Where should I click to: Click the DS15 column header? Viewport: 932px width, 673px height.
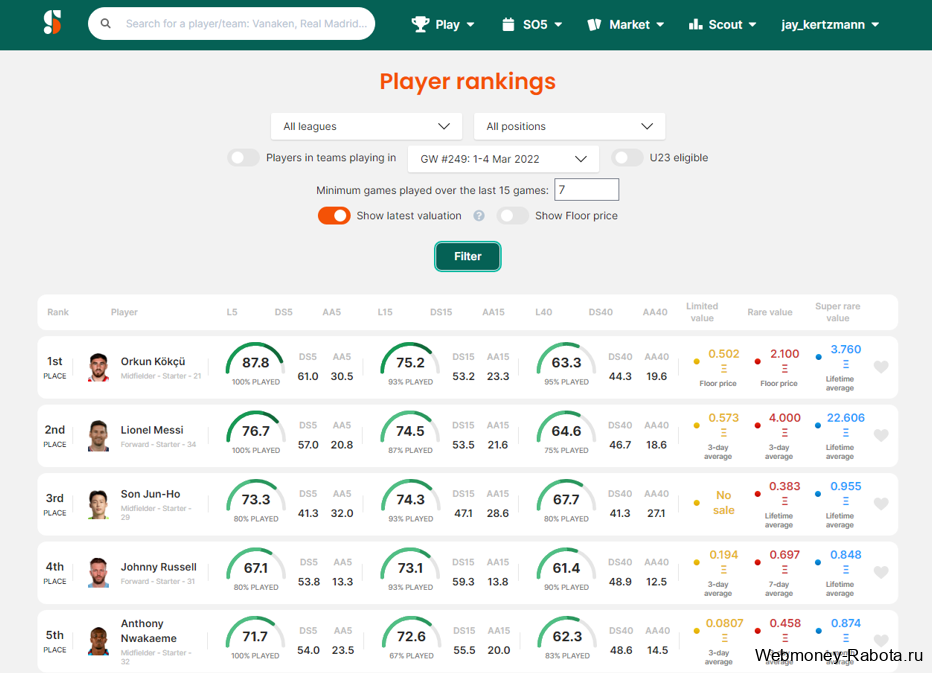click(441, 312)
